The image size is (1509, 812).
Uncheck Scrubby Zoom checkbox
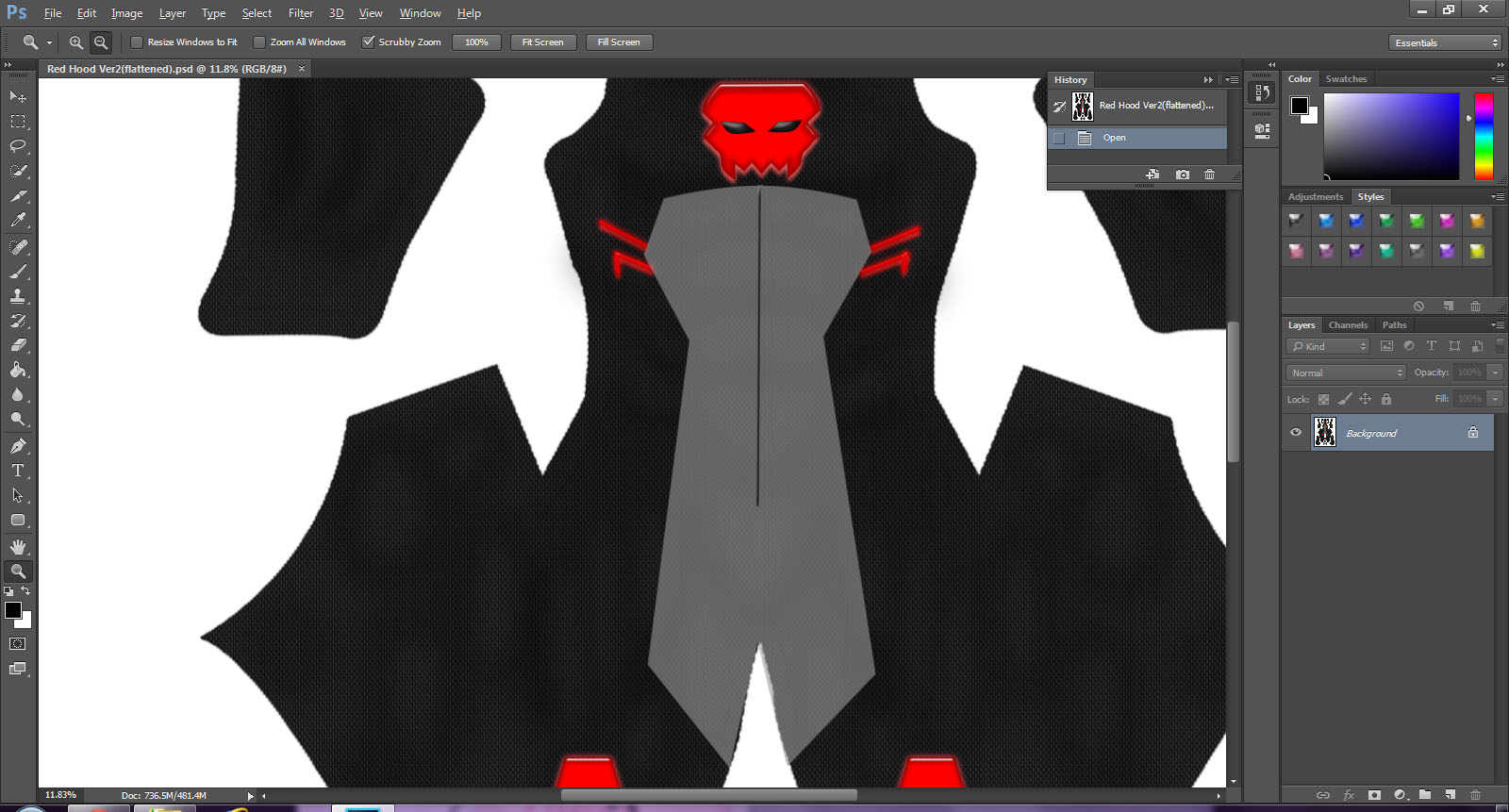click(369, 41)
